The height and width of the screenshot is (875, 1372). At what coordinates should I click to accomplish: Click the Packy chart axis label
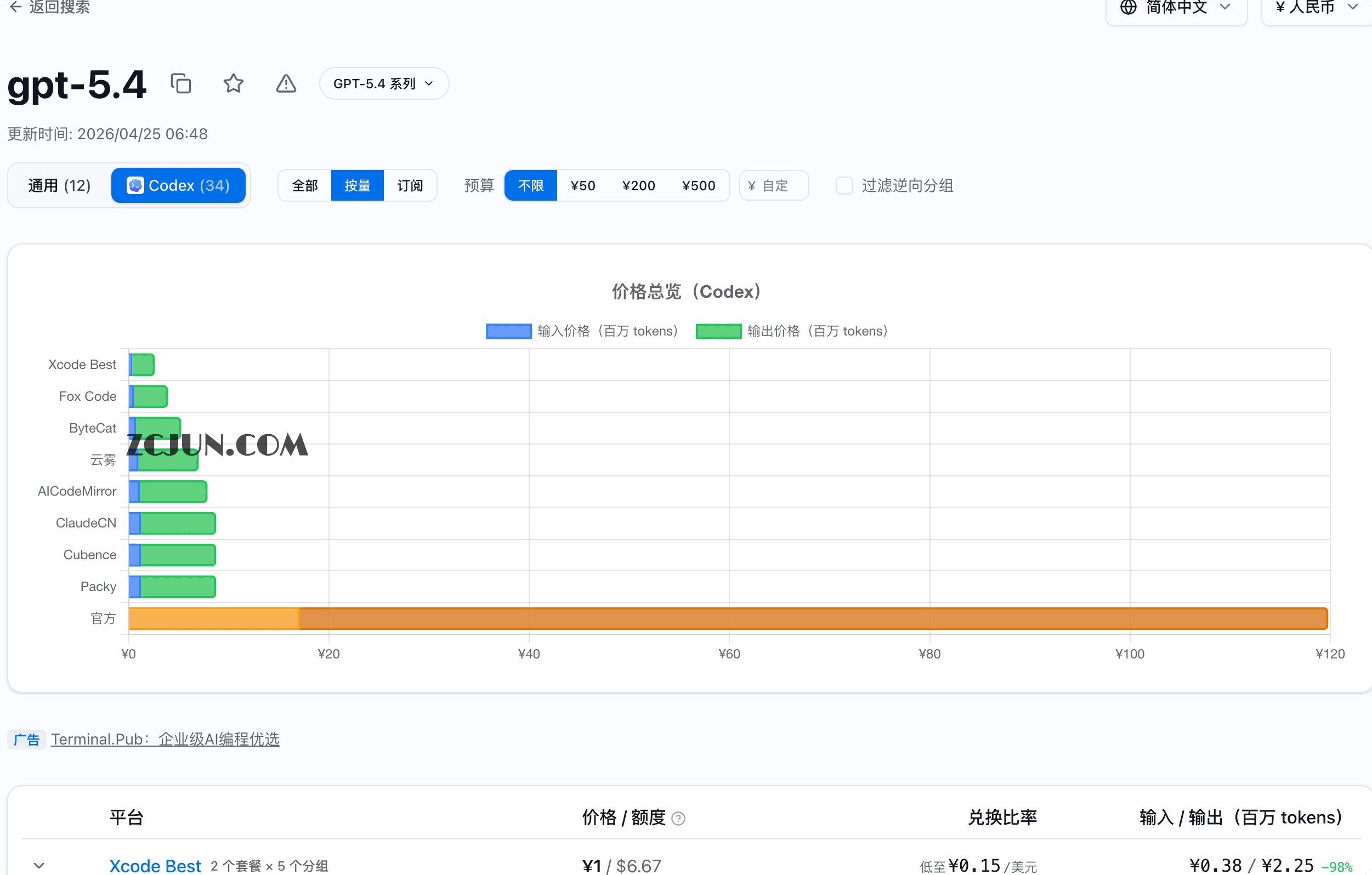coord(98,587)
